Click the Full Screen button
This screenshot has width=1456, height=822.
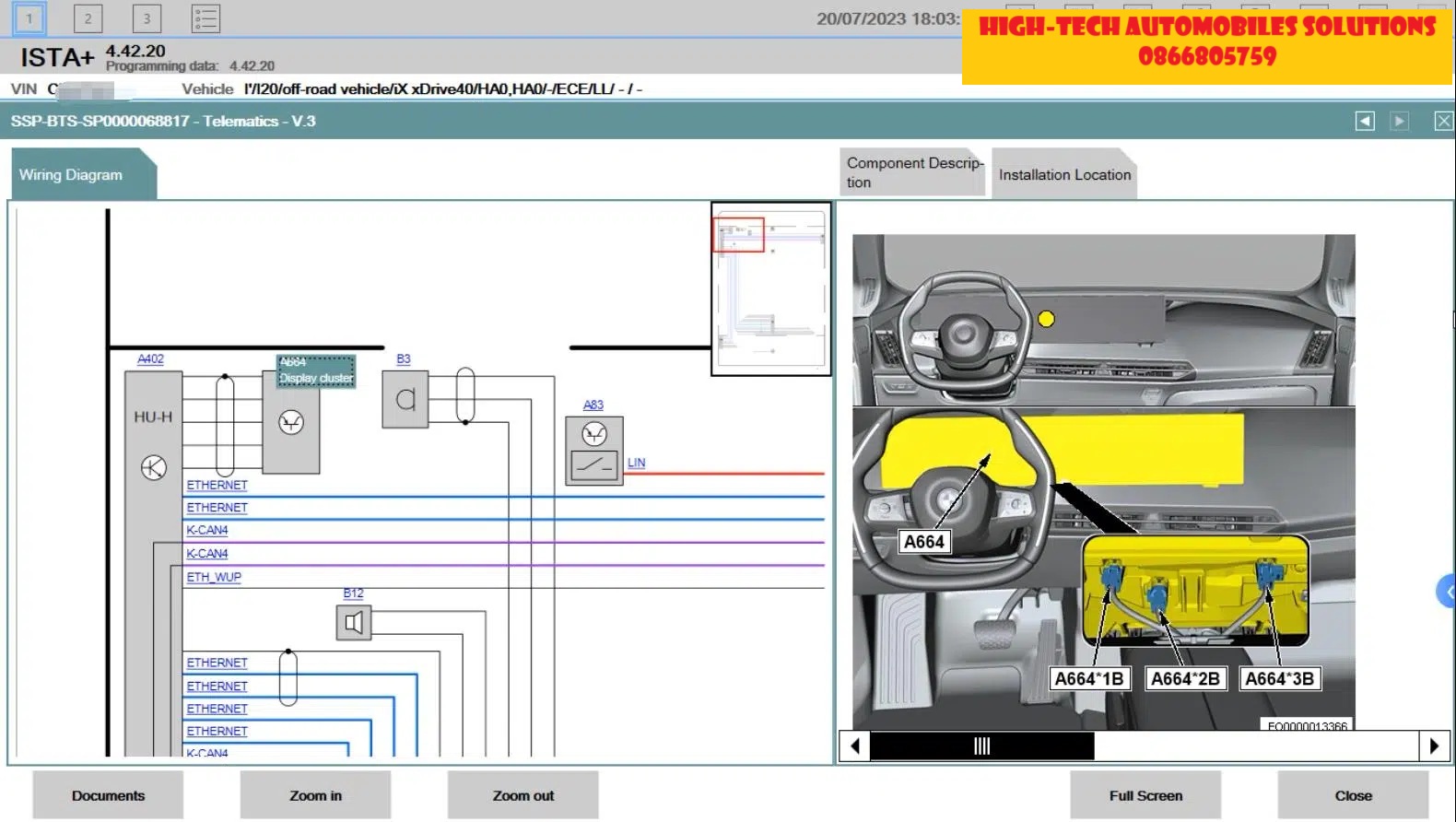coord(1145,795)
